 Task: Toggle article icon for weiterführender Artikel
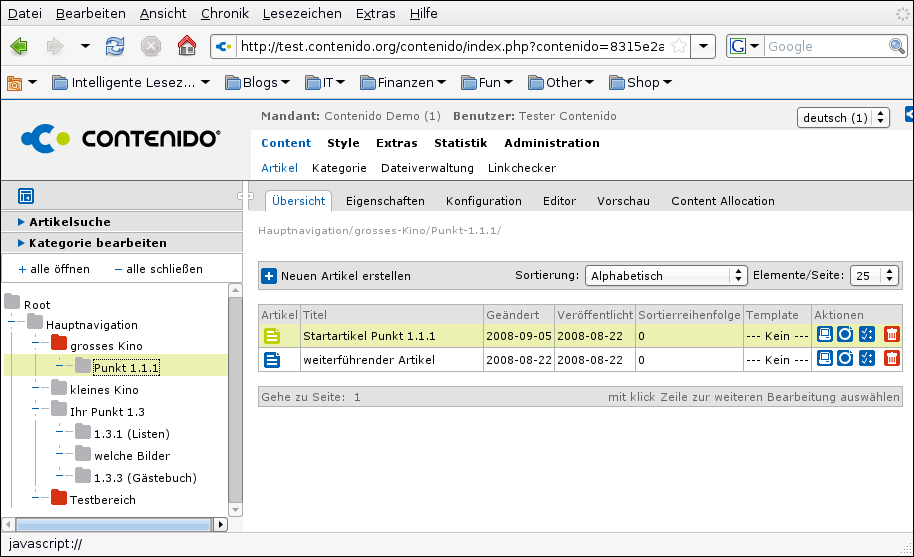pos(273,359)
